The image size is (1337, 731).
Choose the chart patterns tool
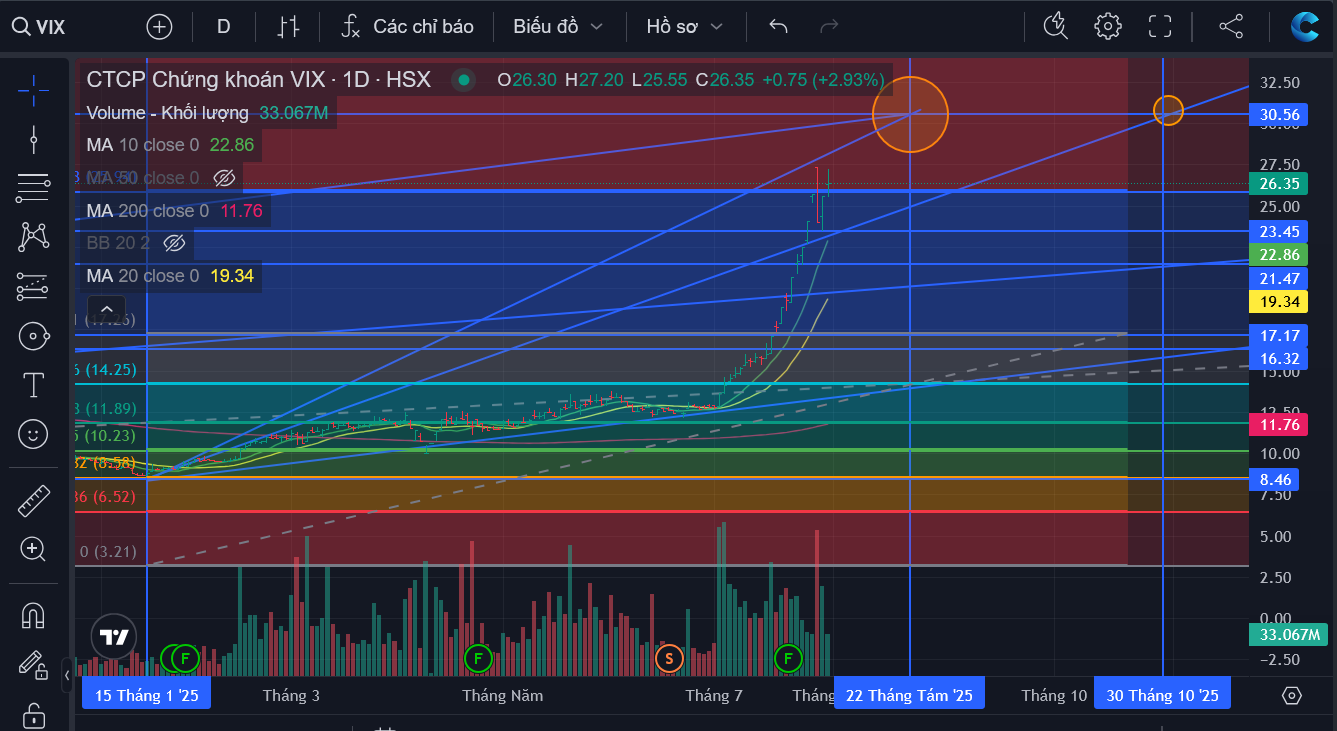click(33, 236)
